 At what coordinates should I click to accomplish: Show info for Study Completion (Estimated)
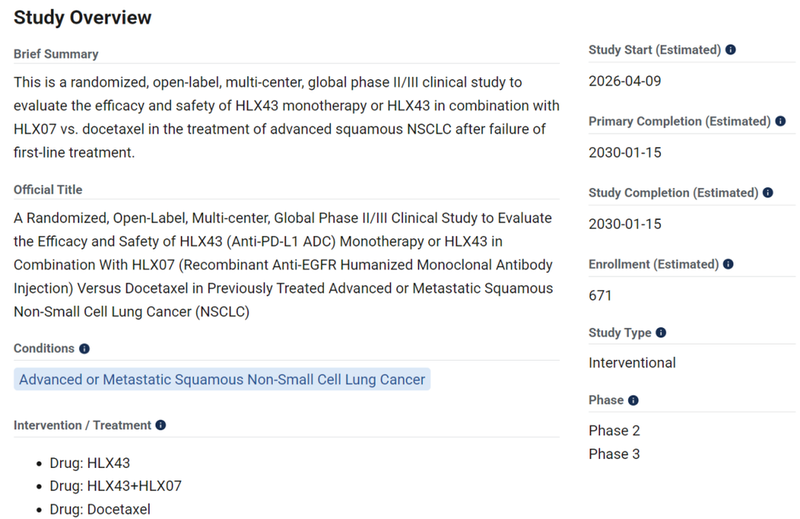pyautogui.click(x=768, y=193)
